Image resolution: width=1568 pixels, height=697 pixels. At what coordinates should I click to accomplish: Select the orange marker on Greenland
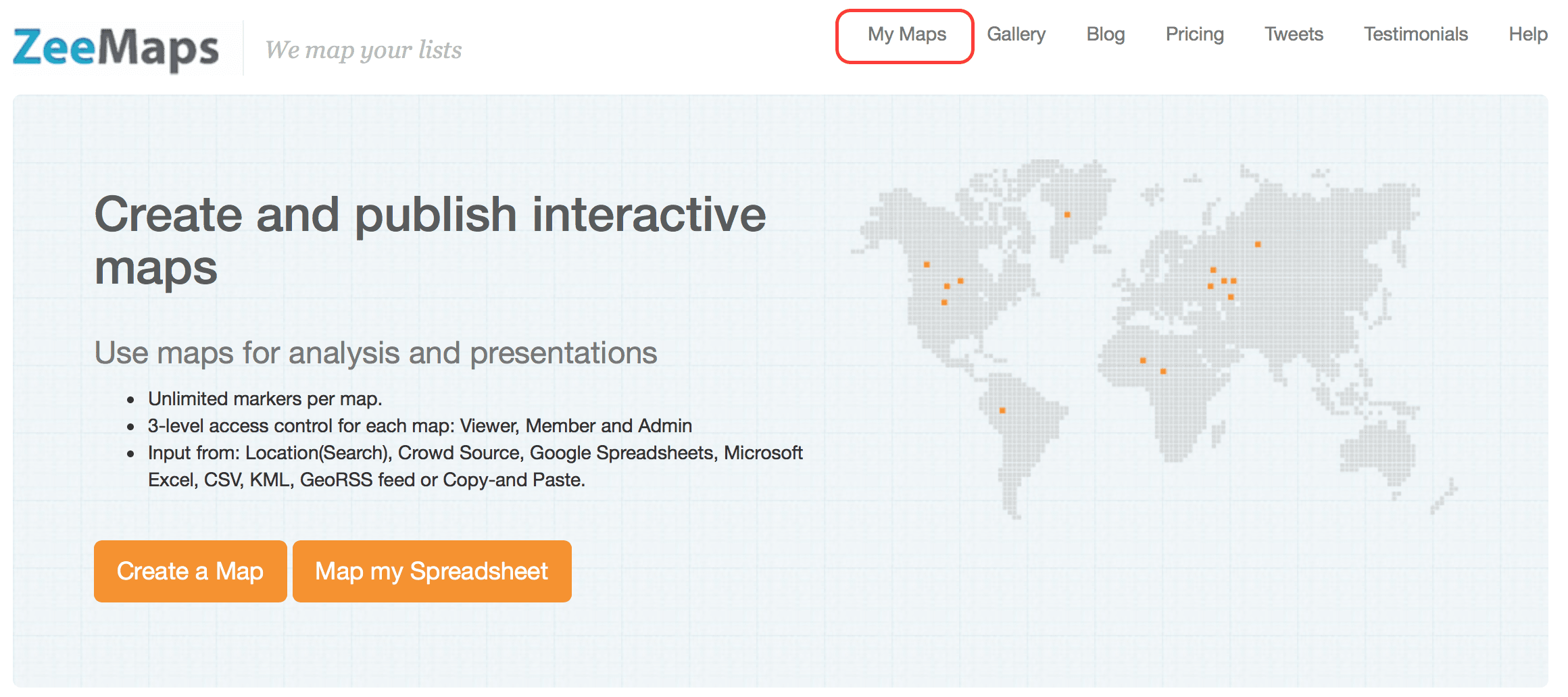[x=1067, y=215]
